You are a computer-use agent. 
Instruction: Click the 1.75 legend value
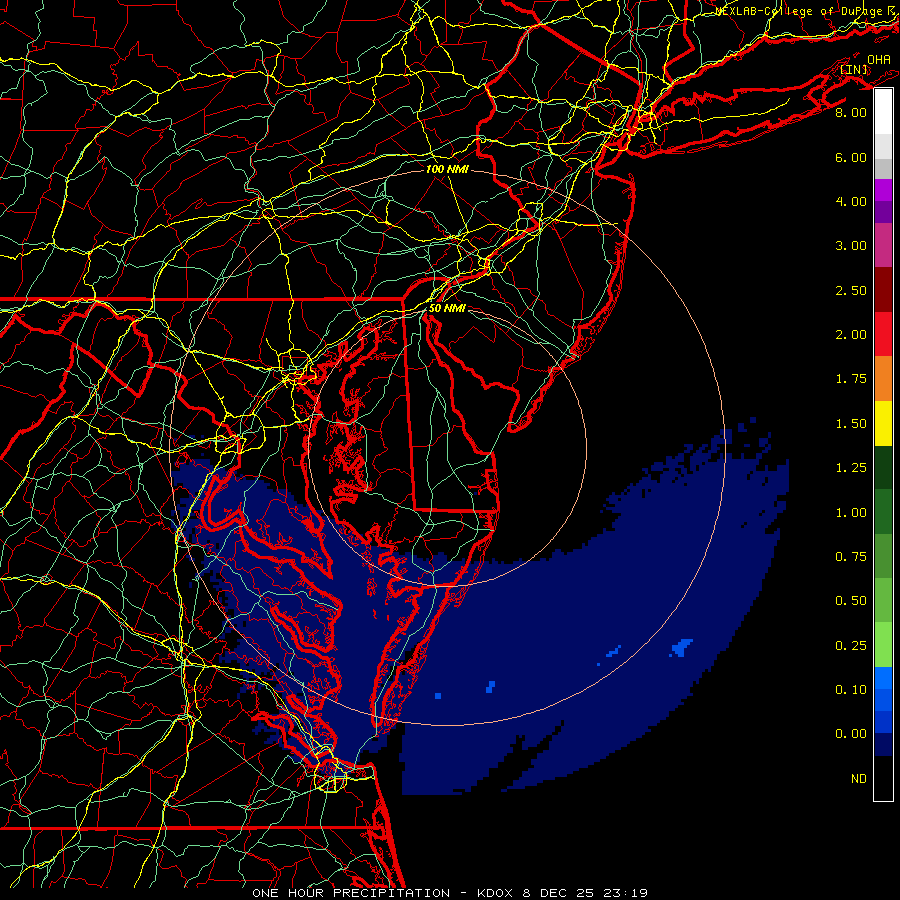[x=851, y=379]
